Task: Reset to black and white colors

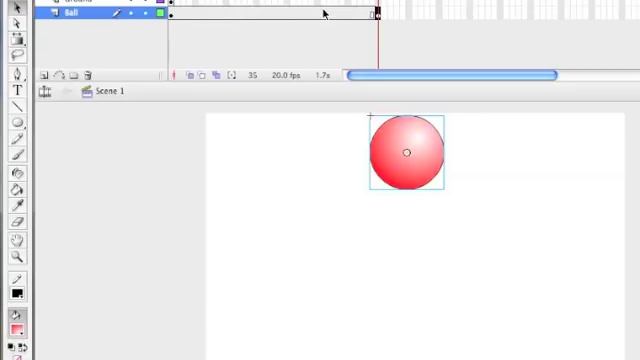Action: pyautogui.click(x=11, y=347)
